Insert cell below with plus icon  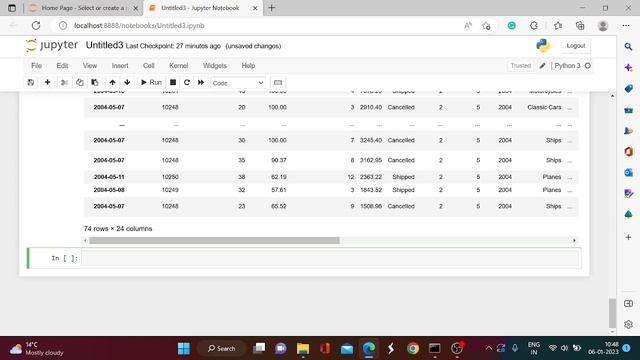click(x=47, y=82)
